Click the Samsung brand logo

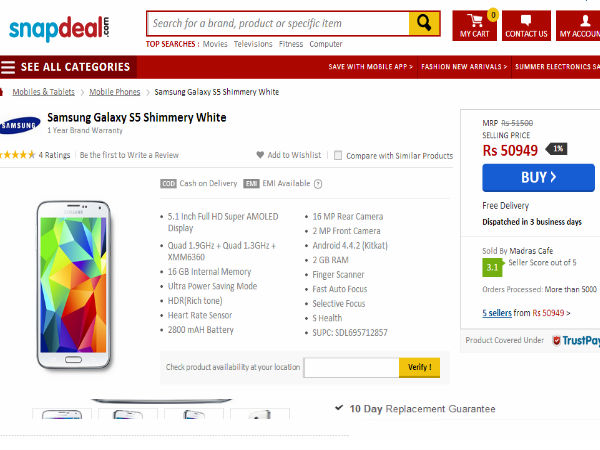[x=20, y=124]
